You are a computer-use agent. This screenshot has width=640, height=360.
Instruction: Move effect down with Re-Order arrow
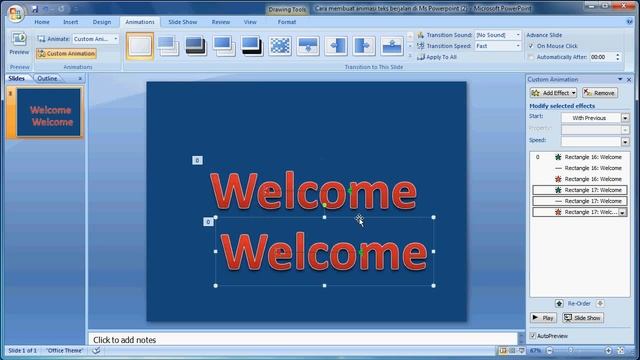600,304
